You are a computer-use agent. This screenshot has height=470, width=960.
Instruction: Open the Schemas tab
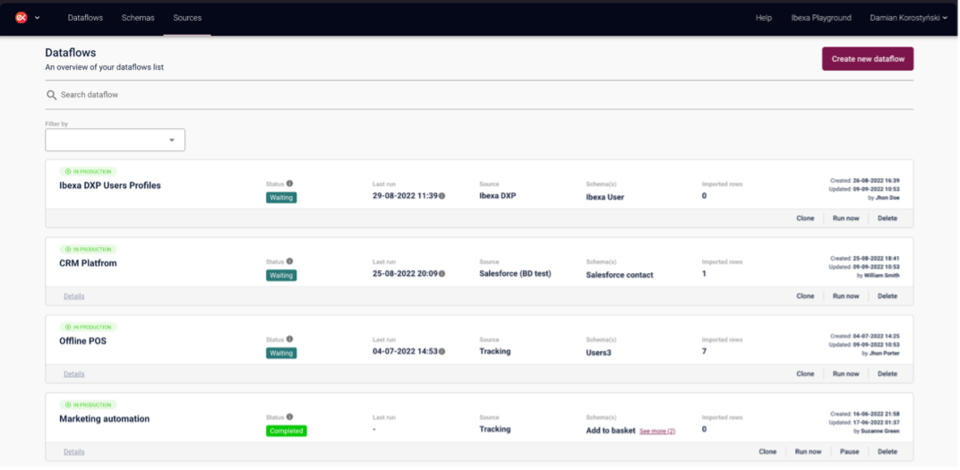click(x=138, y=18)
